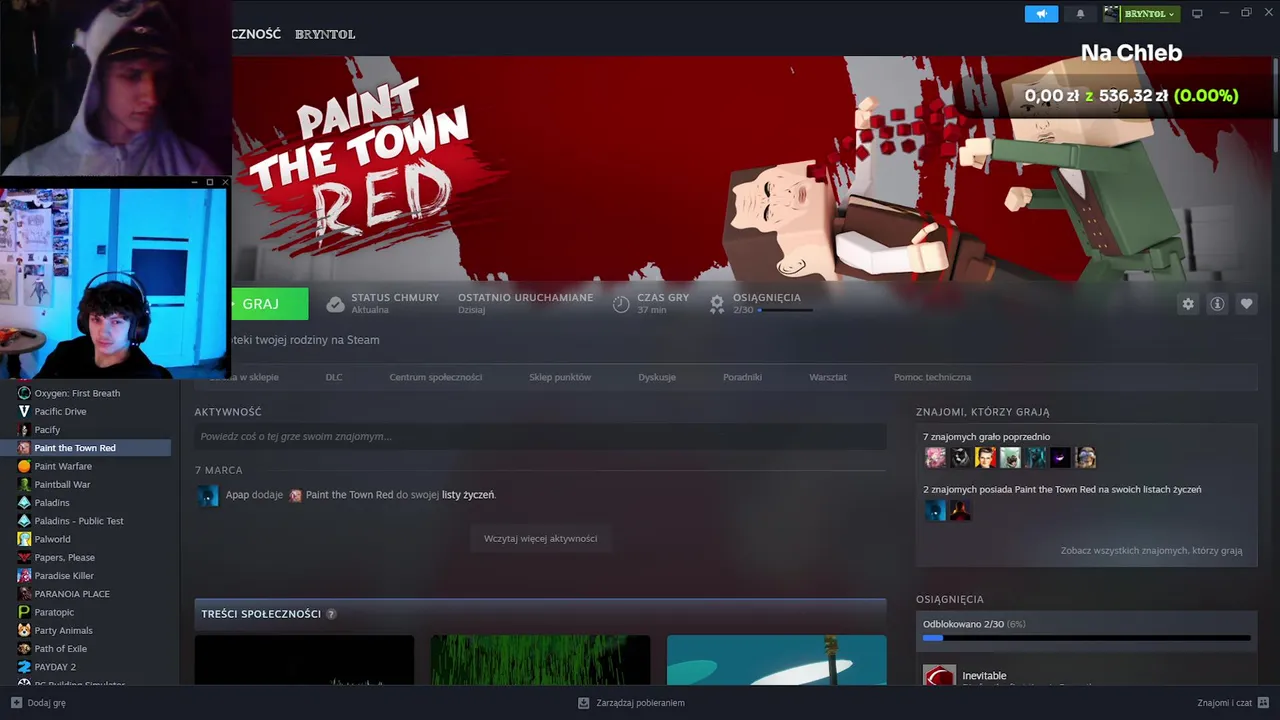Click the OSIĄGNIĘCIA sidebar heading

tap(950, 599)
